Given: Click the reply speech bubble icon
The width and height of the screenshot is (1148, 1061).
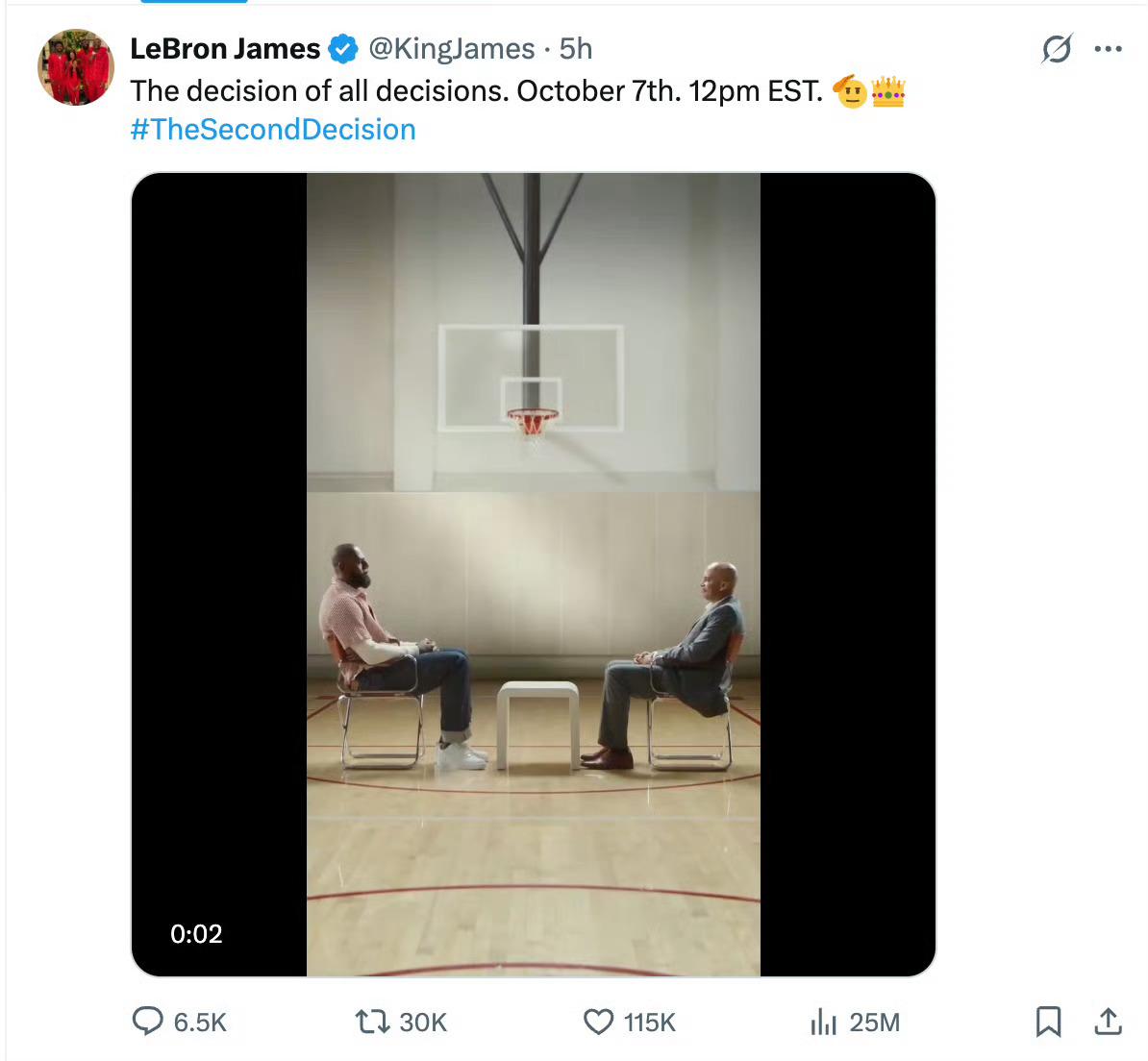Looking at the screenshot, I should point(147,1021).
